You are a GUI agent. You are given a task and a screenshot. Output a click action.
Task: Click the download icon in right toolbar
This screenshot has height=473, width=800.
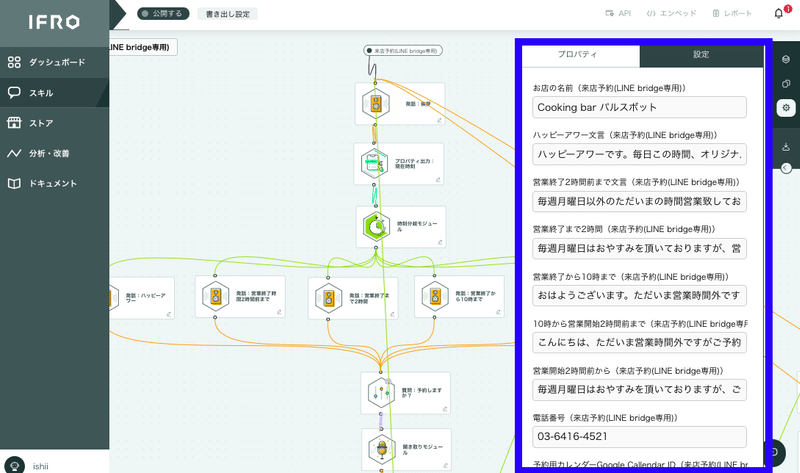[x=786, y=147]
